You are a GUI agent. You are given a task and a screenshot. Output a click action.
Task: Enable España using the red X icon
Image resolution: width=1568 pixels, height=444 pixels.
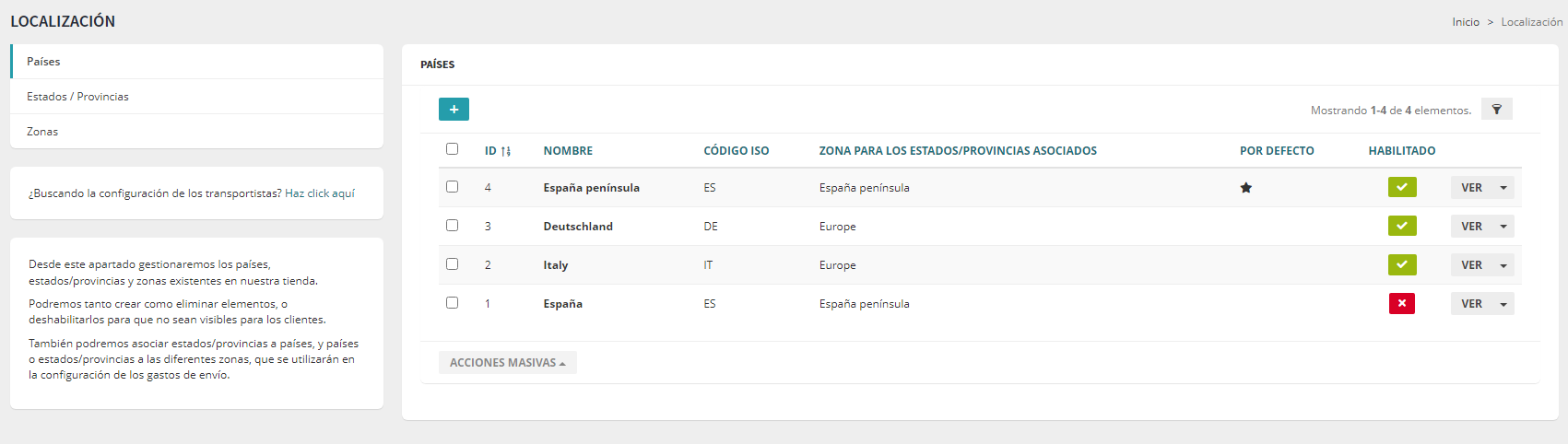pyautogui.click(x=1401, y=304)
